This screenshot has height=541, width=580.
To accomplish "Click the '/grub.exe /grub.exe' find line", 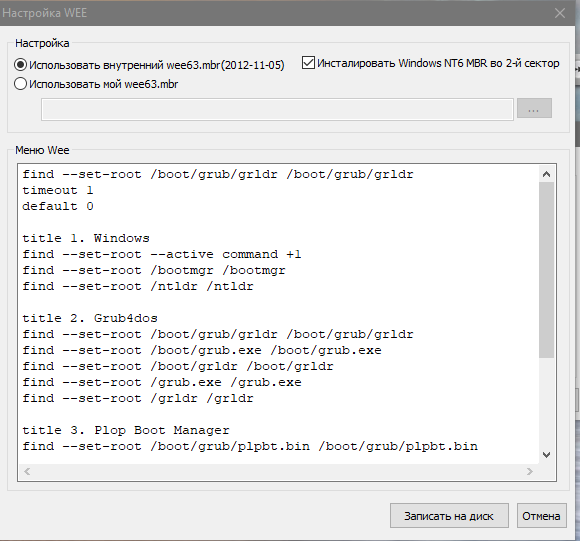I will [162, 382].
